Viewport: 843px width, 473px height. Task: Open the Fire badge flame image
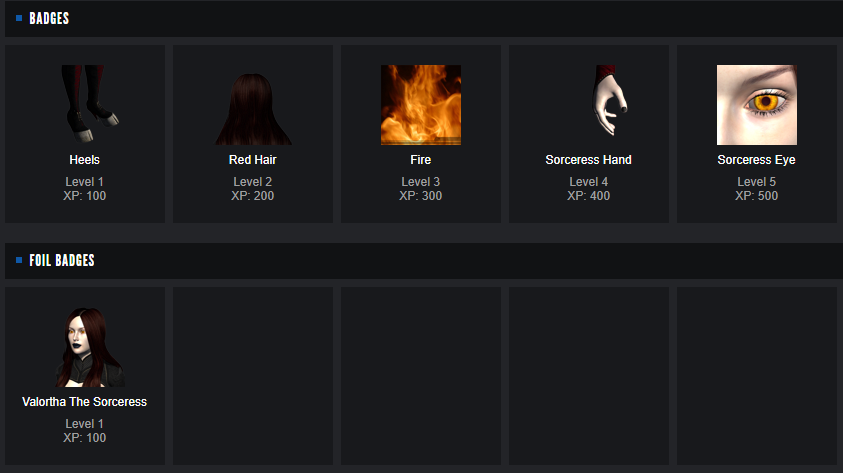[421, 105]
